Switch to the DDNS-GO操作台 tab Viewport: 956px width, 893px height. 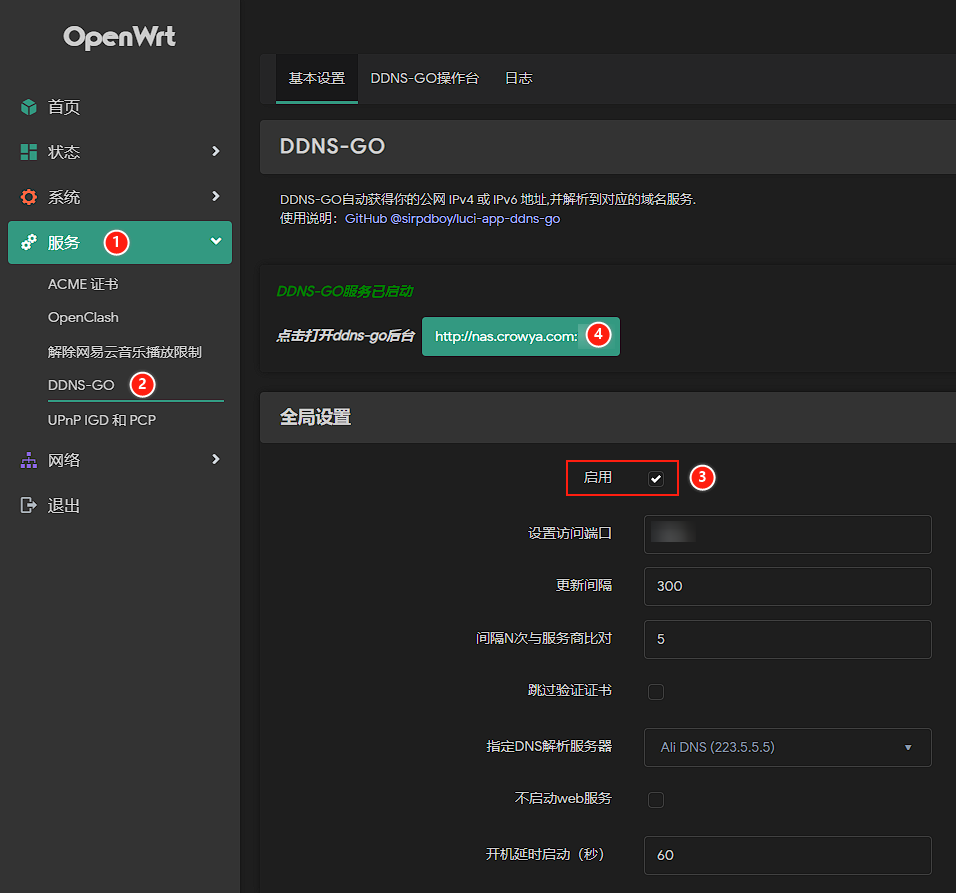(x=424, y=79)
